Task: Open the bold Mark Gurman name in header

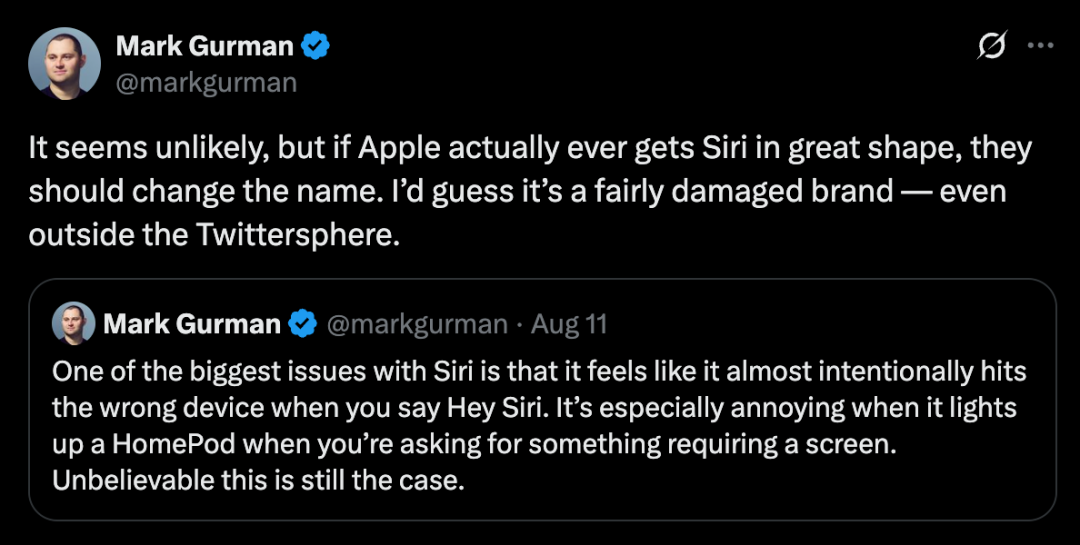Action: 205,46
